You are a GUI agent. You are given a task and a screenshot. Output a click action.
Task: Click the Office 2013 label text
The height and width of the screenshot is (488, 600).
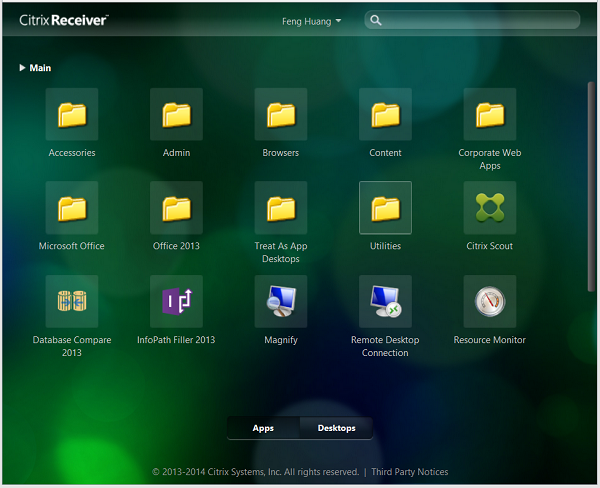pyautogui.click(x=176, y=246)
